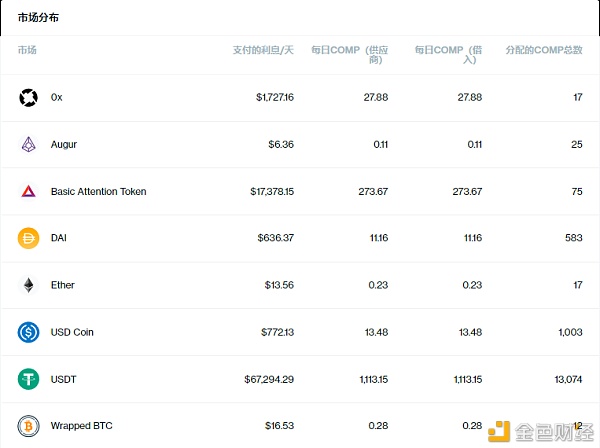Click the 分配的COMP总数 column header
The height and width of the screenshot is (448, 600).
click(x=544, y=50)
